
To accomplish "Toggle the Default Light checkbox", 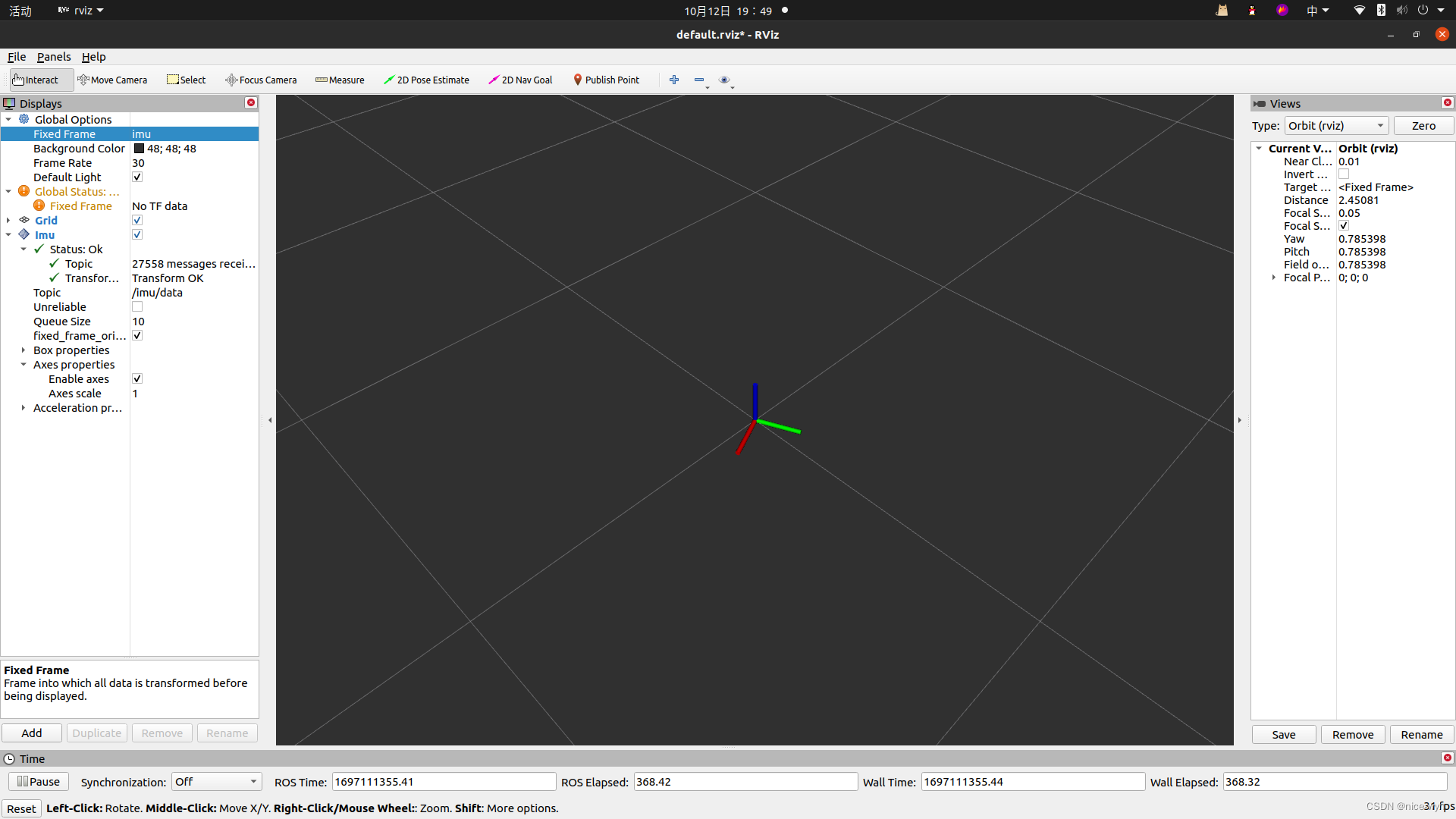I will click(137, 177).
